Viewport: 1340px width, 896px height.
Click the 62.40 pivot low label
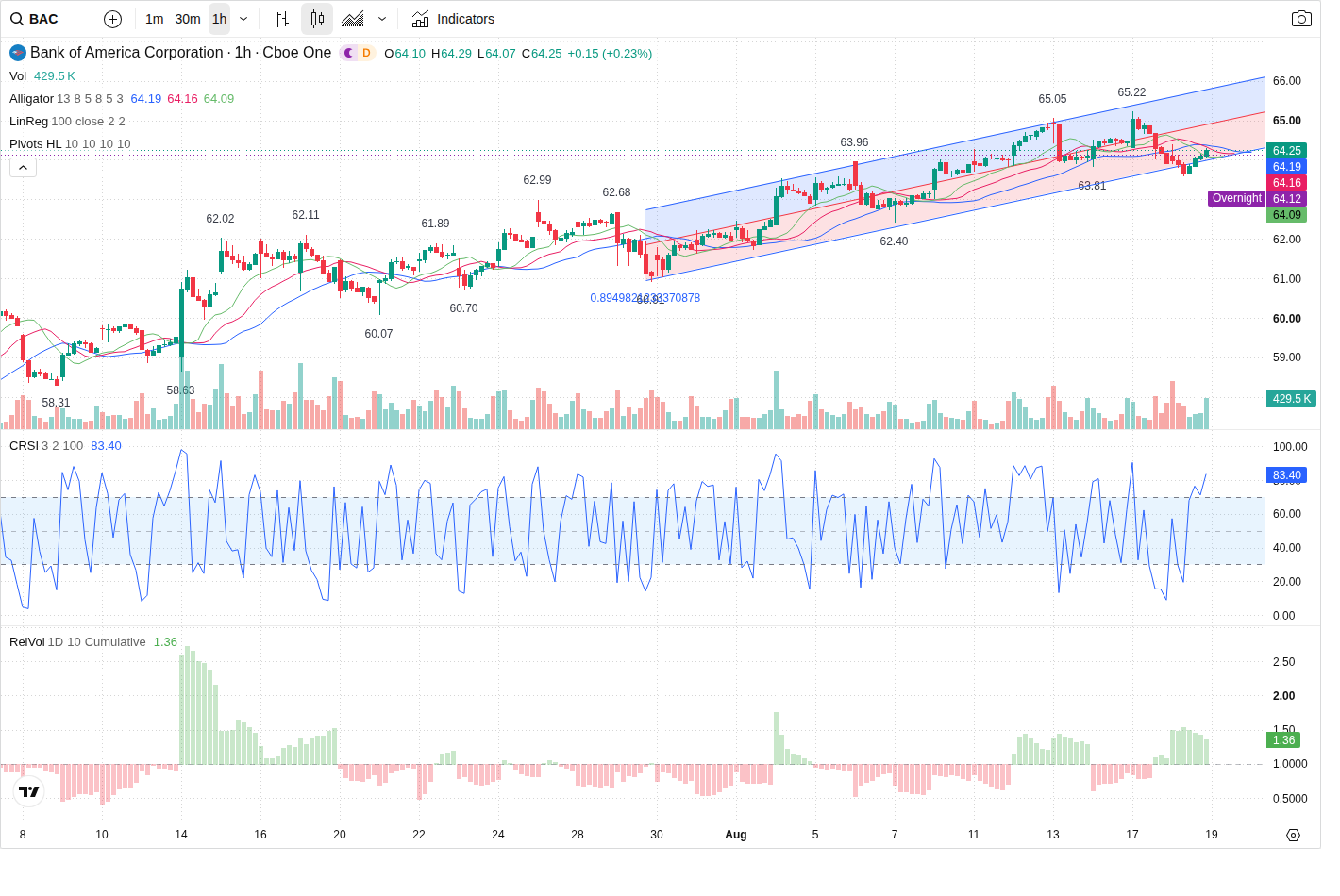click(894, 241)
